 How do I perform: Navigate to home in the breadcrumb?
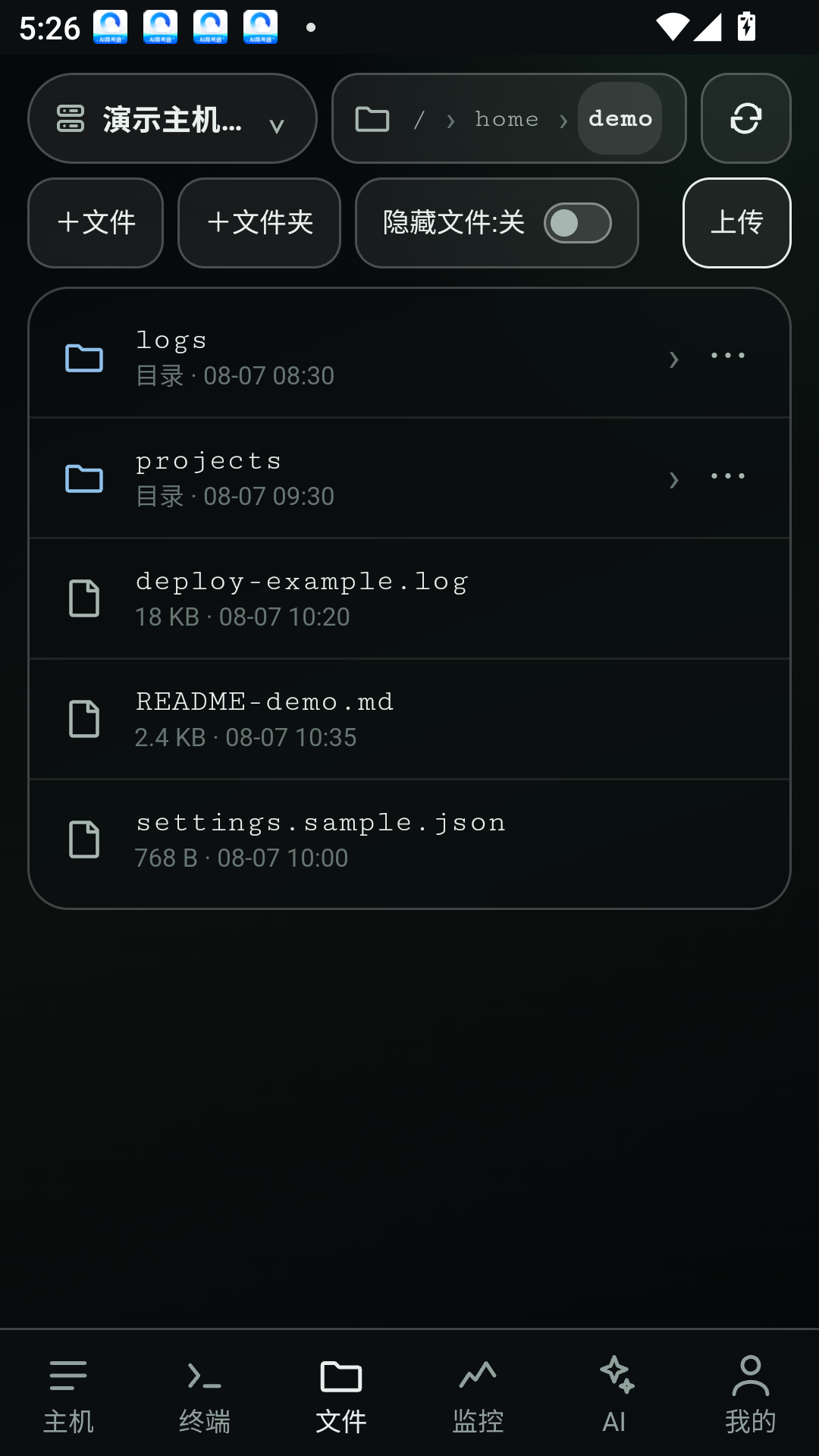507,119
